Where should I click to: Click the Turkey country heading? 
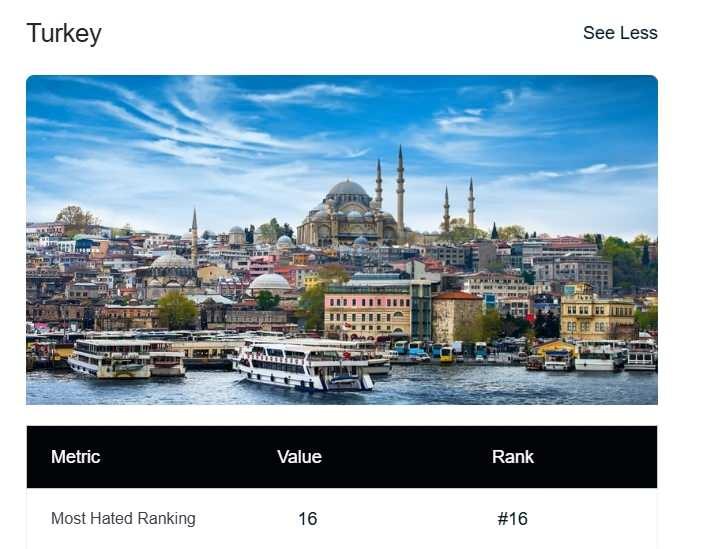click(64, 34)
